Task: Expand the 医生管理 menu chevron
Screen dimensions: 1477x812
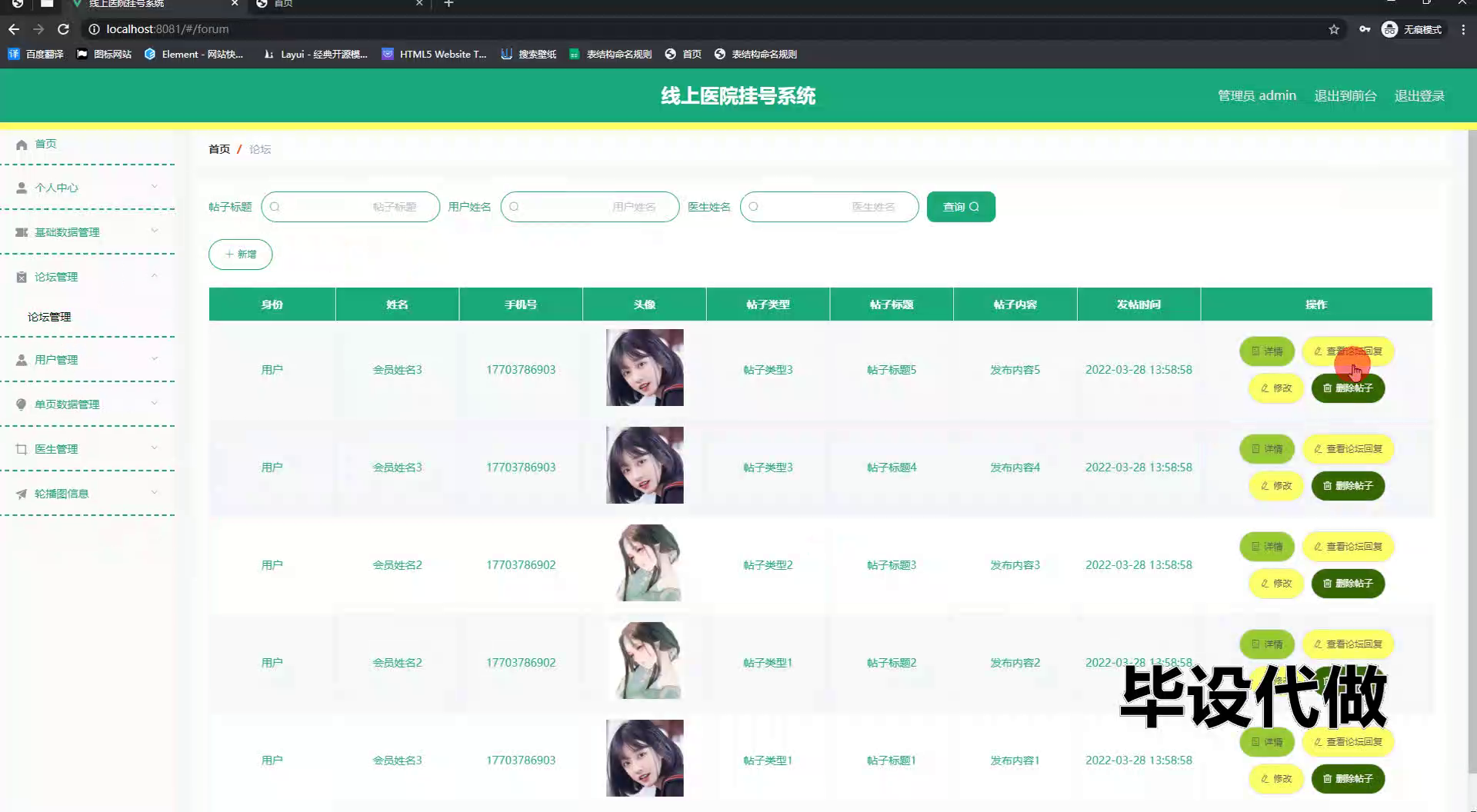Action: click(x=154, y=448)
